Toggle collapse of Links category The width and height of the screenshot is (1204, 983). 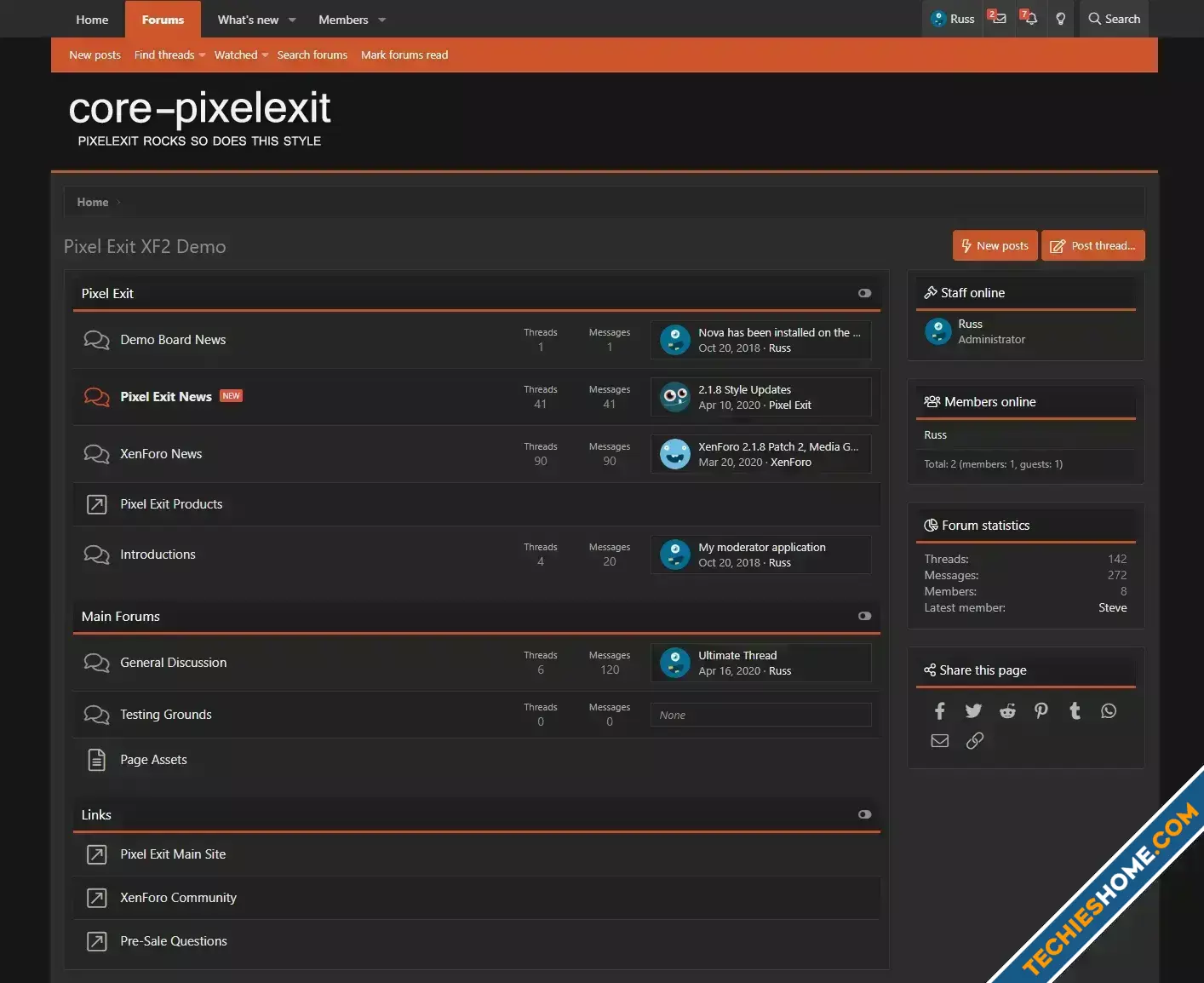[x=864, y=814]
